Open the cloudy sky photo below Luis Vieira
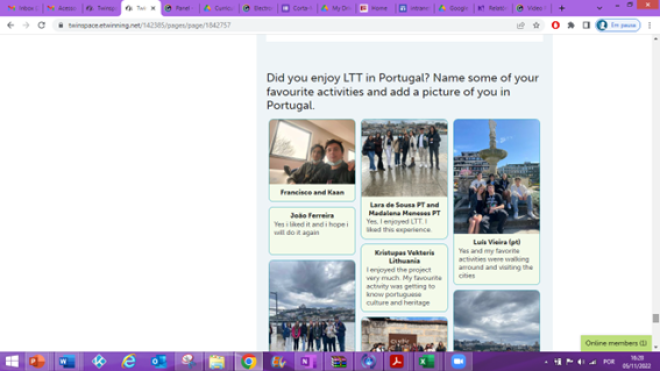 pos(497,321)
